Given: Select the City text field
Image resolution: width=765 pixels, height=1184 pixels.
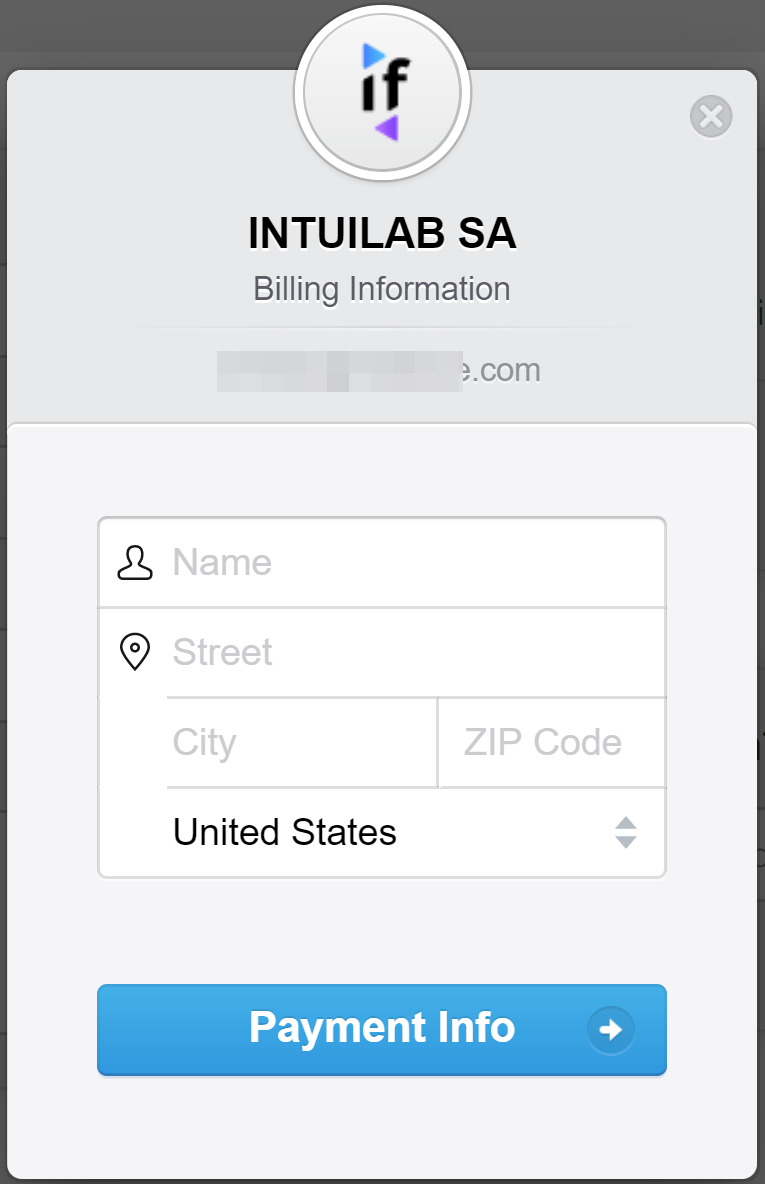Looking at the screenshot, I should coord(302,742).
